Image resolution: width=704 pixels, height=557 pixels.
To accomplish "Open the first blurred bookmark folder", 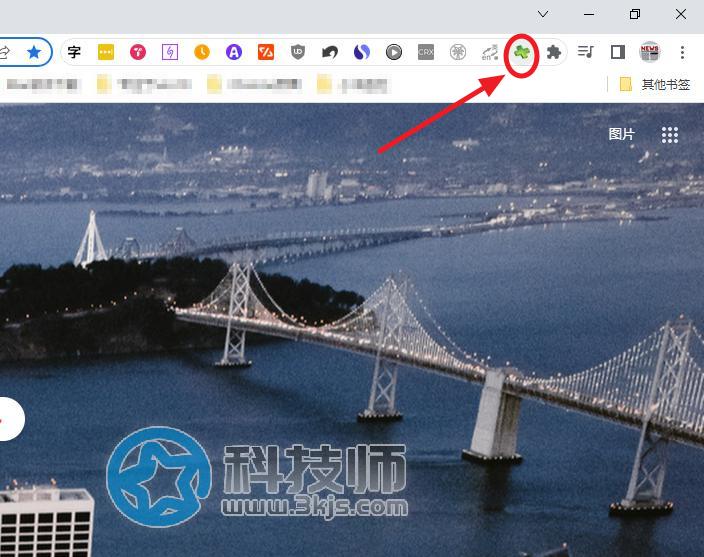I will click(x=145, y=84).
